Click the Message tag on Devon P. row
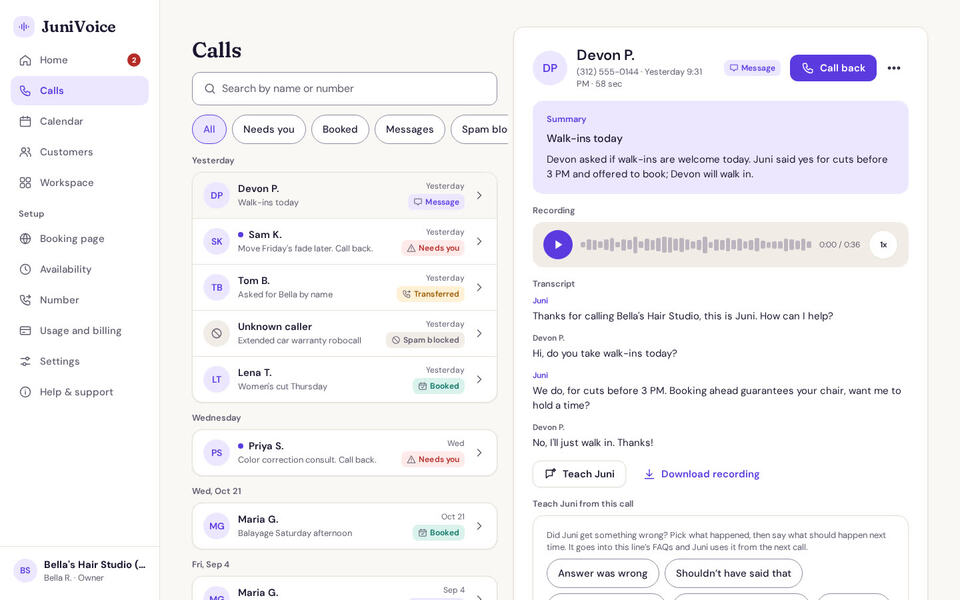The width and height of the screenshot is (960, 600). [x=436, y=202]
